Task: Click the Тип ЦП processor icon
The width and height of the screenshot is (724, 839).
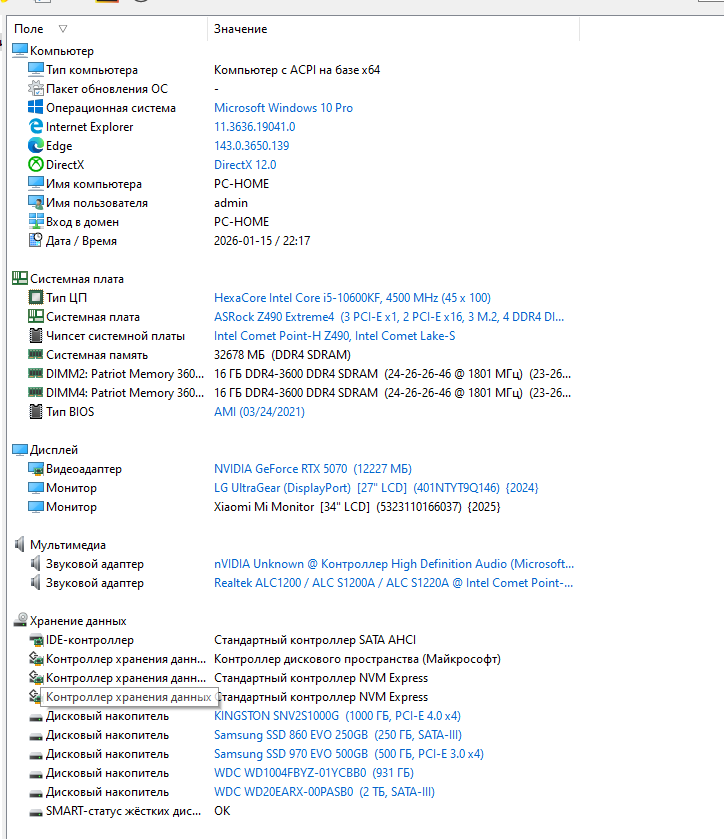Action: [x=36, y=298]
